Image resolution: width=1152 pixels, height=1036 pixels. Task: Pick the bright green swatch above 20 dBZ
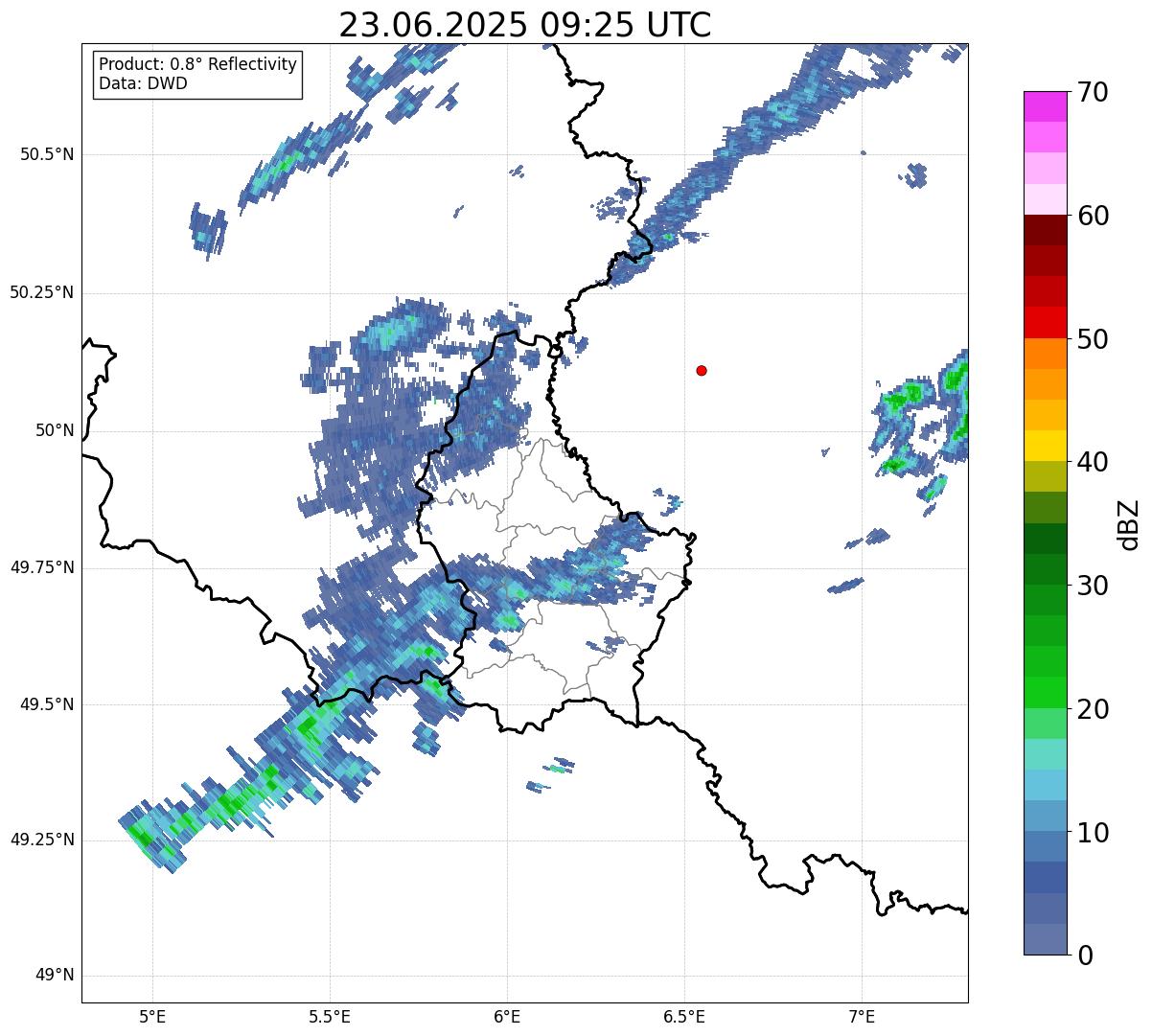(1045, 693)
